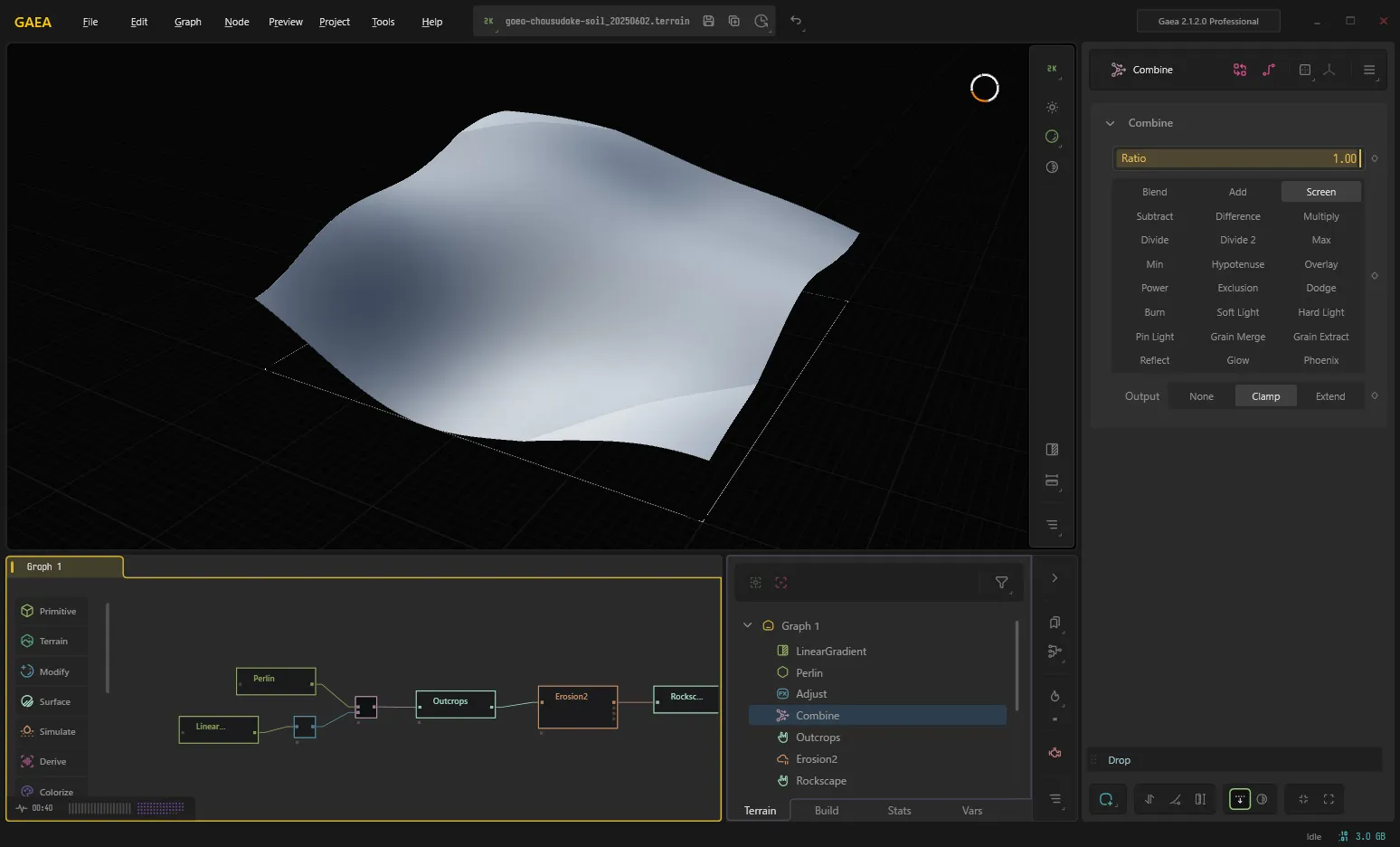Click the filter funnel icon in node list
Screen dimensions: 1400x847
coord(1001,583)
